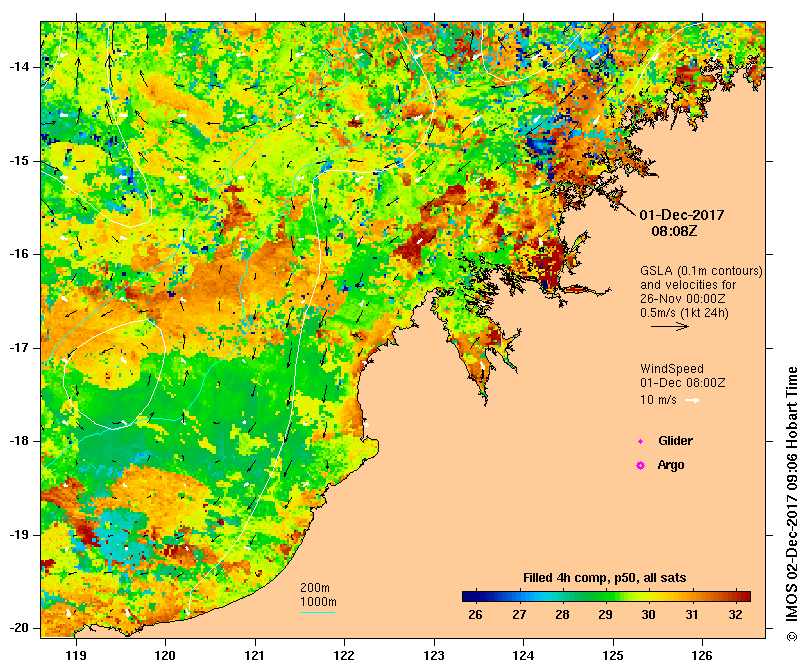Click the latitude axis label '-15'
Screen dimensions: 809x672
(19, 161)
